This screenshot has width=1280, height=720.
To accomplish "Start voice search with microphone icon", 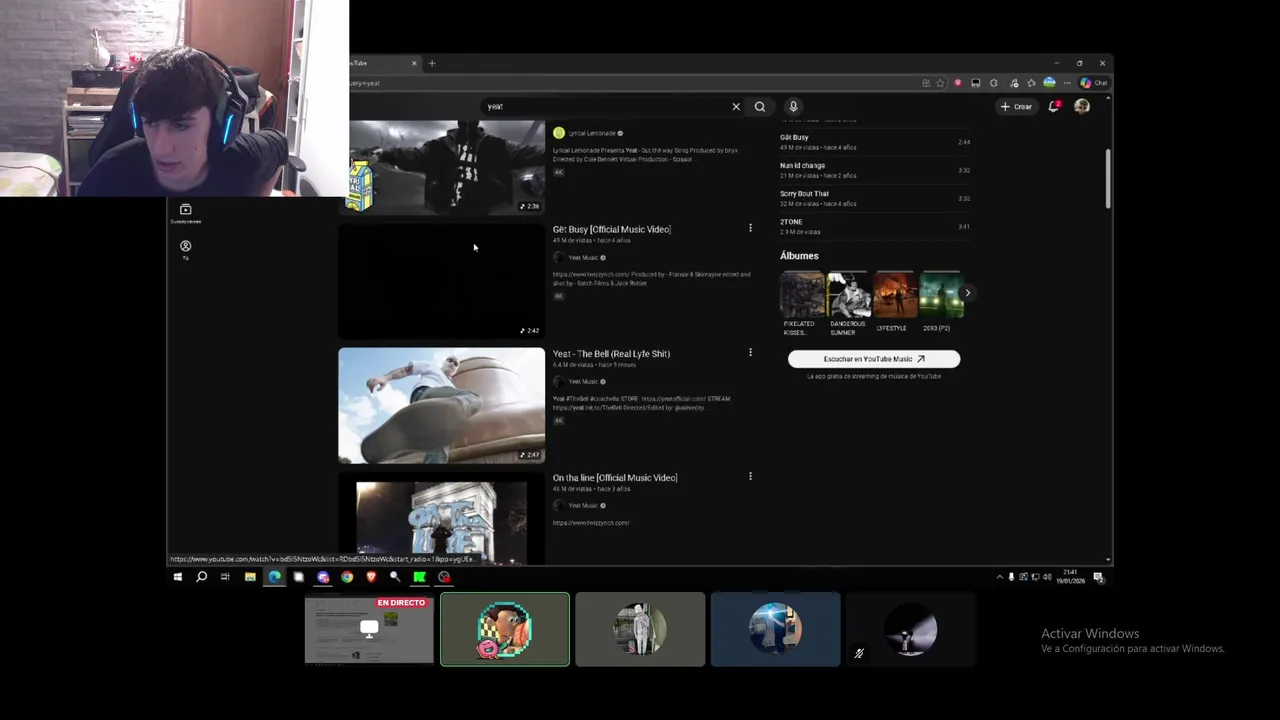I will point(793,106).
